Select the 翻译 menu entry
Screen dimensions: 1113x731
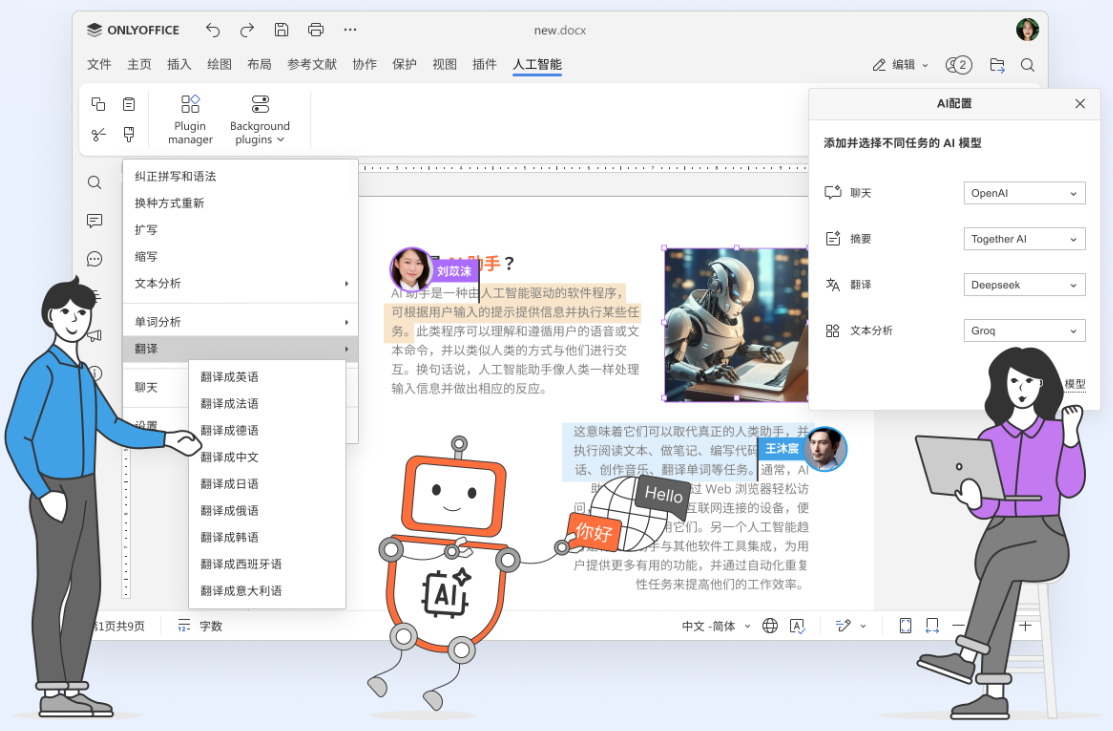240,348
